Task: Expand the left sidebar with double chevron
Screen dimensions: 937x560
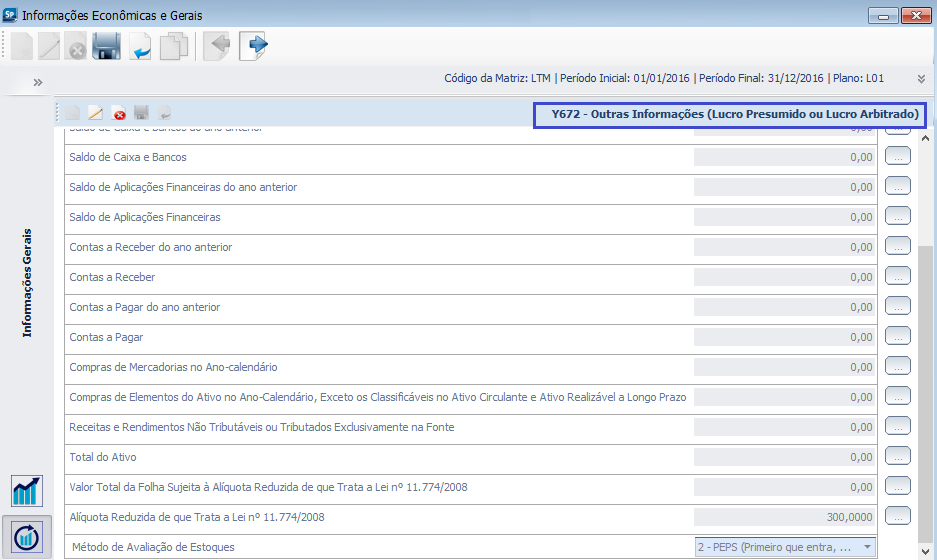Action: point(38,82)
